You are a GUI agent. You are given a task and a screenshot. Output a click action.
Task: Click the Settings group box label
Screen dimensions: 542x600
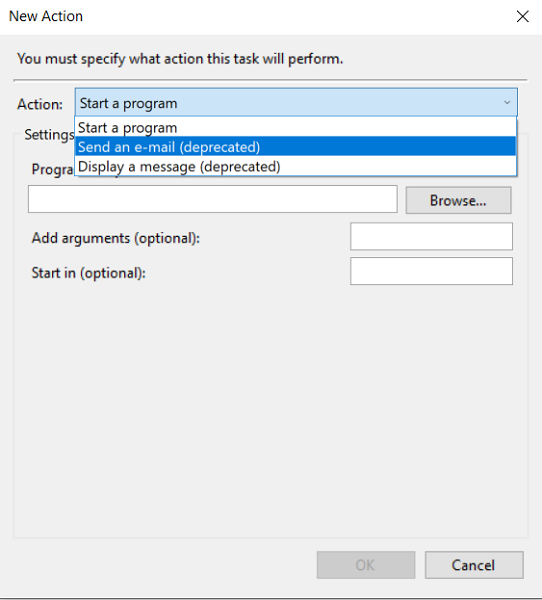(49, 134)
